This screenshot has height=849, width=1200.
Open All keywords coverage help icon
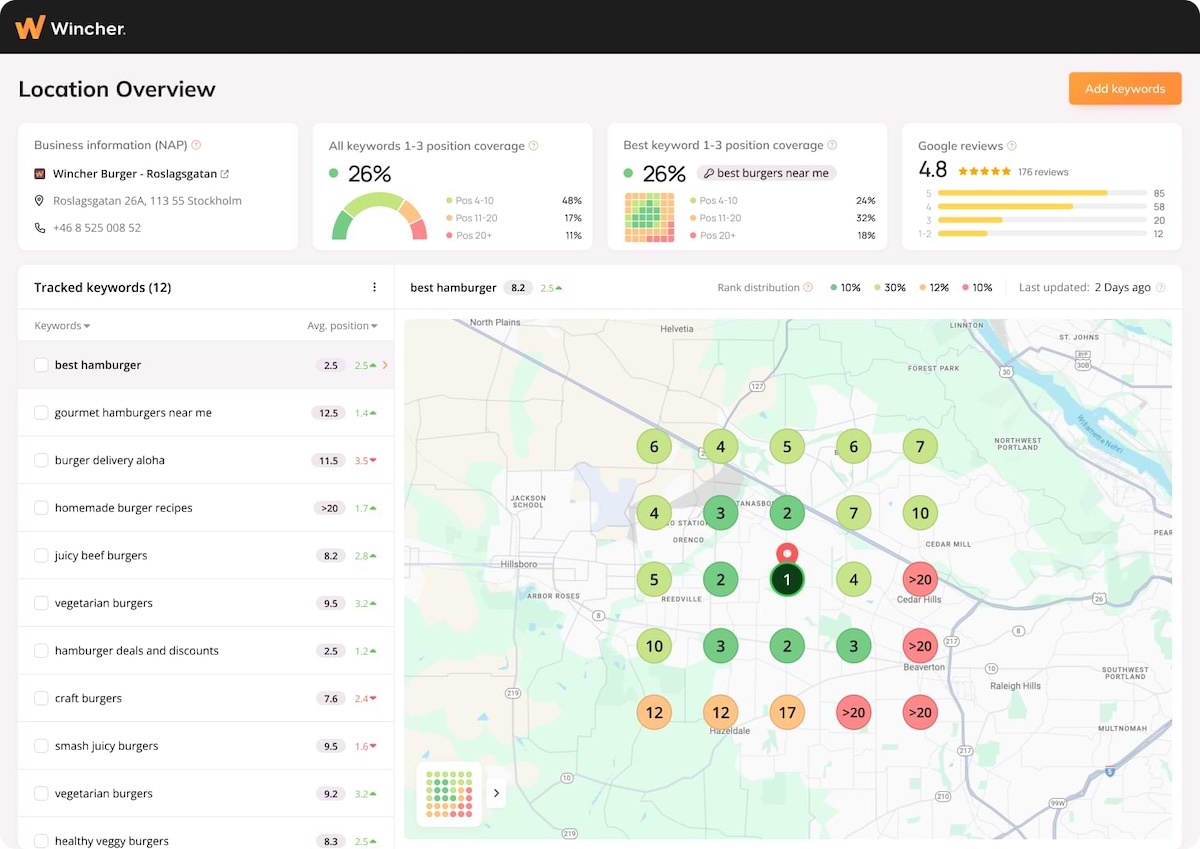(x=533, y=146)
